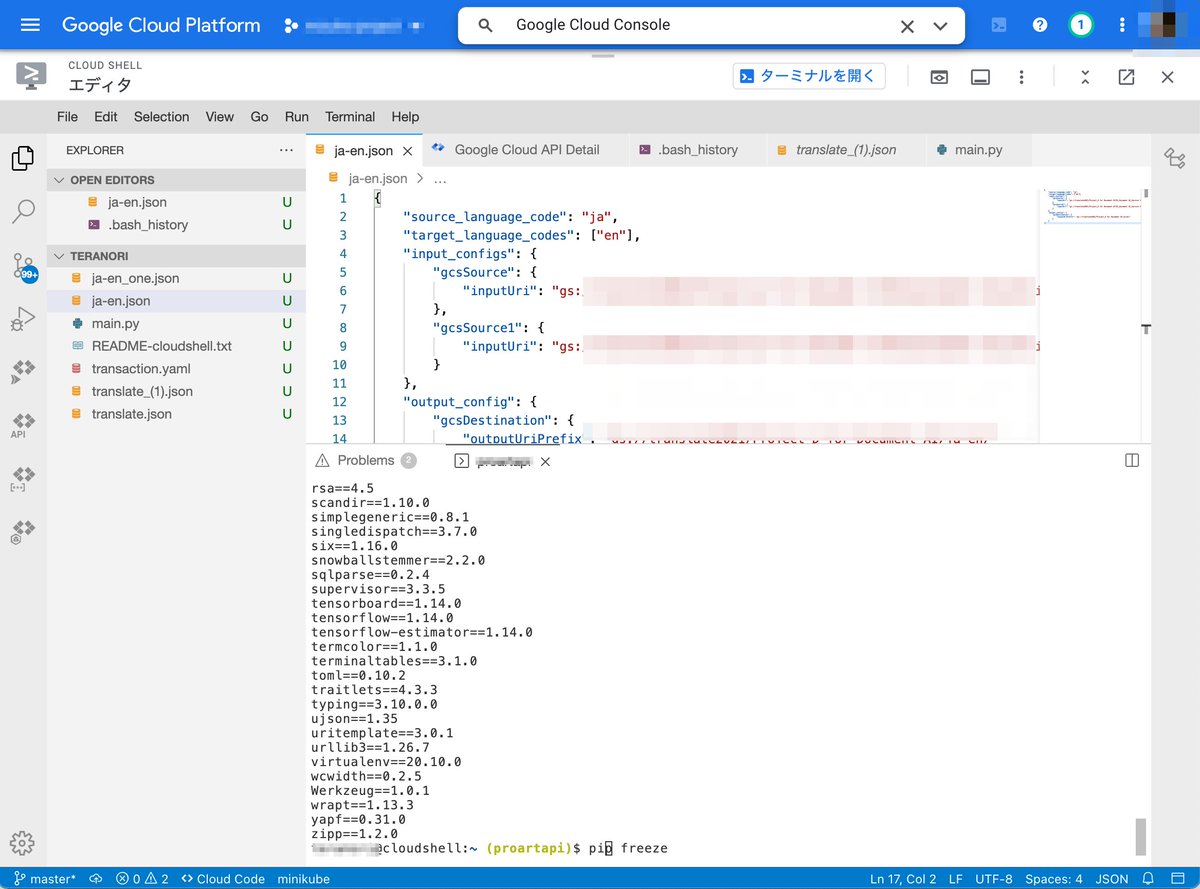Clear the search box with X icon
The image size is (1200, 889).
907,26
